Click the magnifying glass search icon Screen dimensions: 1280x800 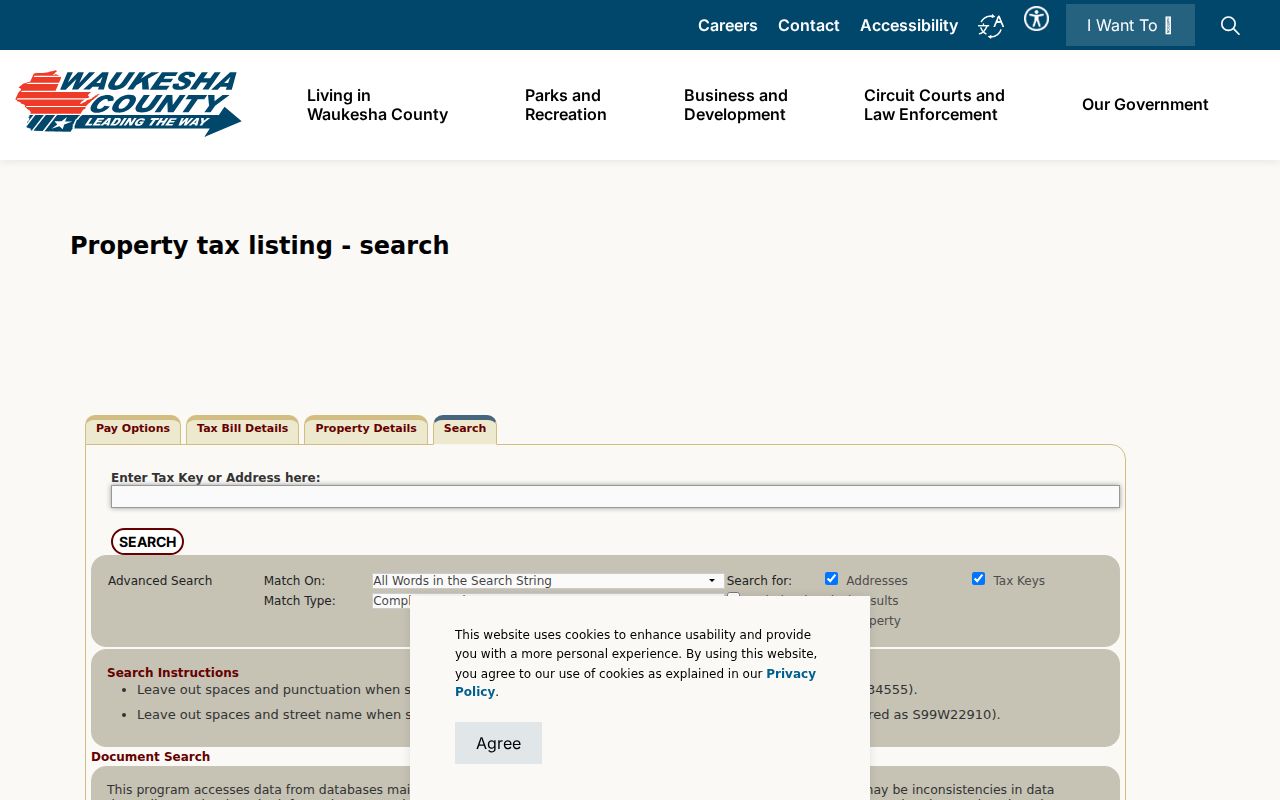[x=1230, y=26]
